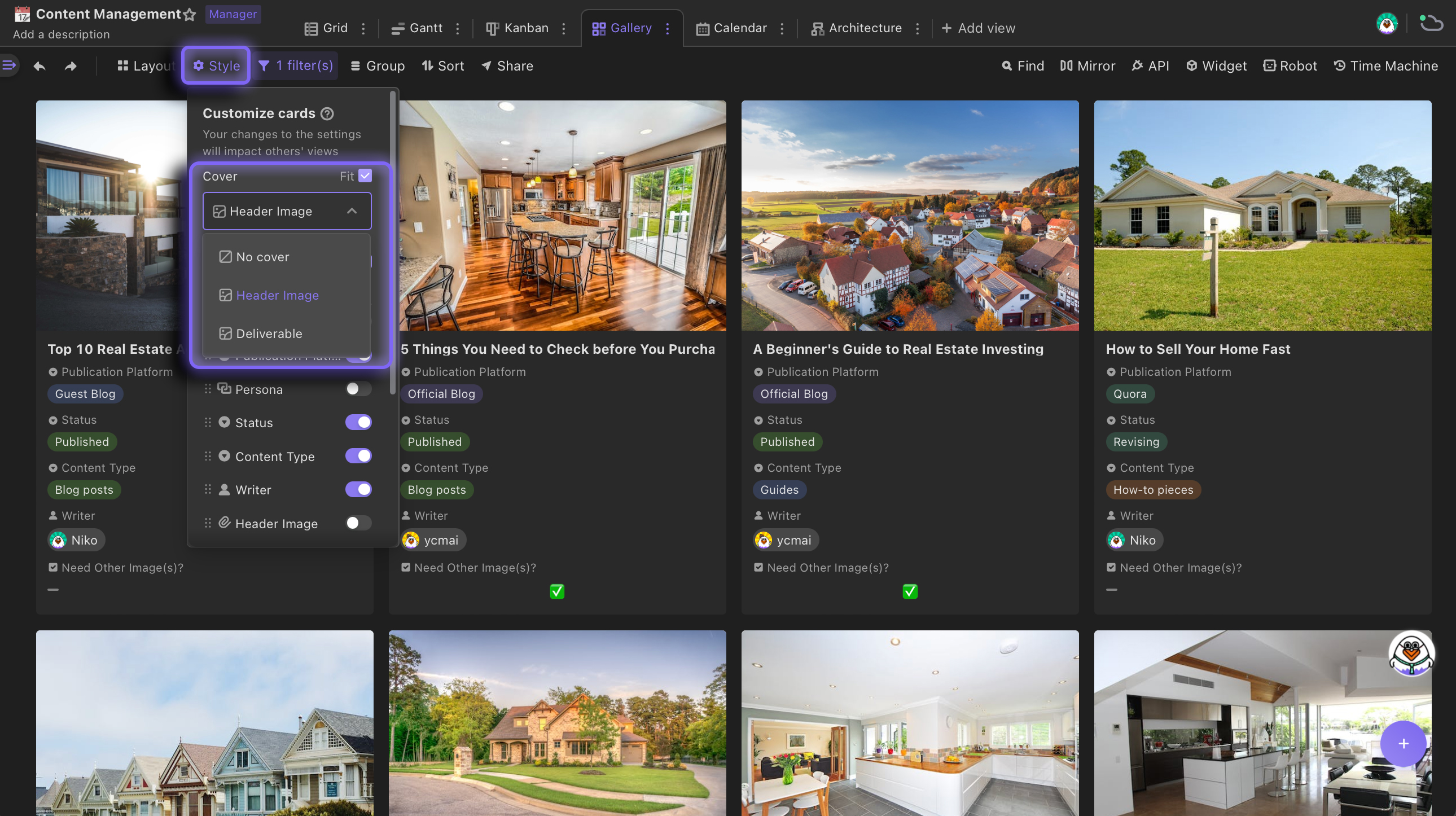Select Header Image cover option
Screen dimensions: 1456x816
[286, 295]
